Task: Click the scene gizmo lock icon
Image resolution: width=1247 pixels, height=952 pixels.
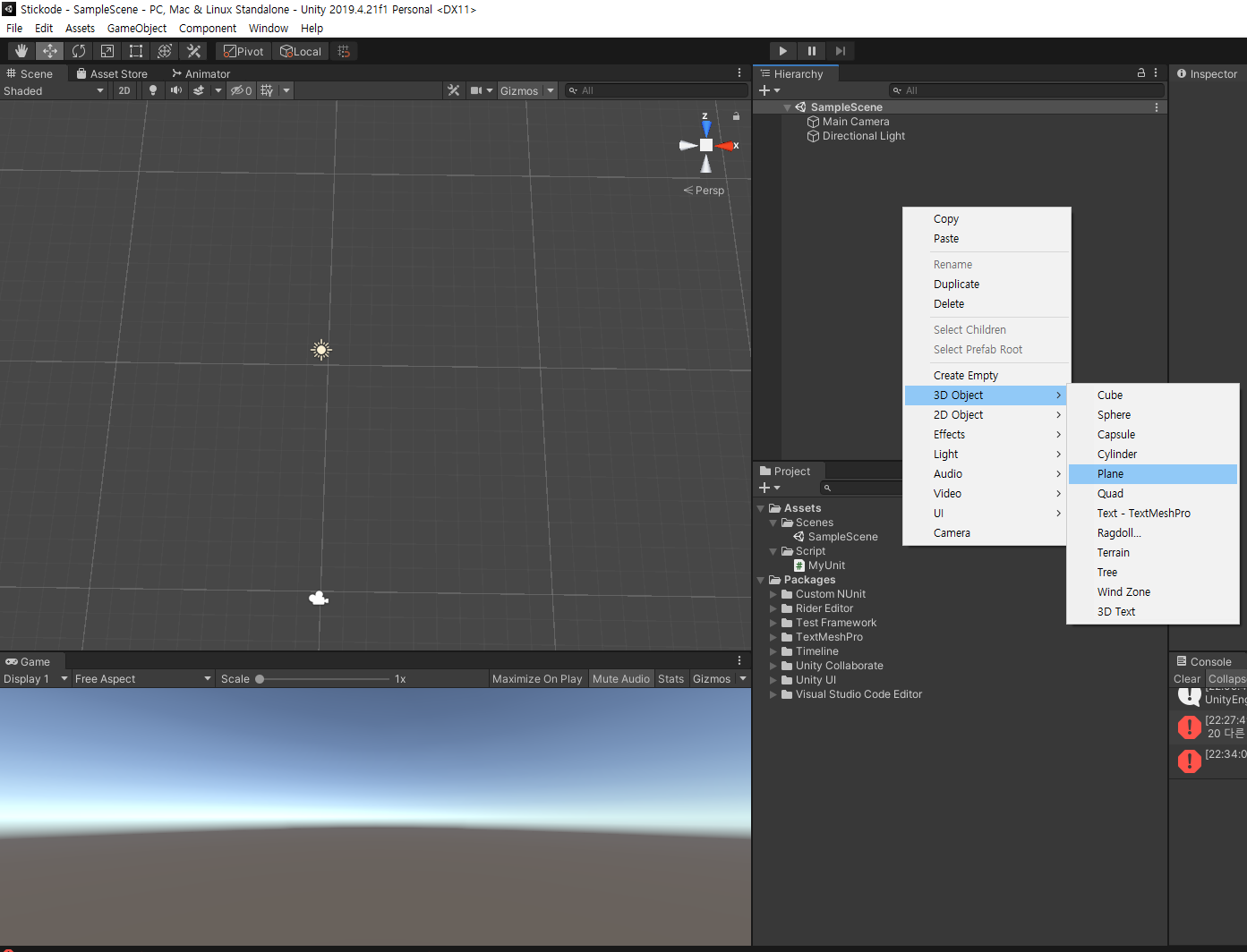Action: tap(736, 116)
